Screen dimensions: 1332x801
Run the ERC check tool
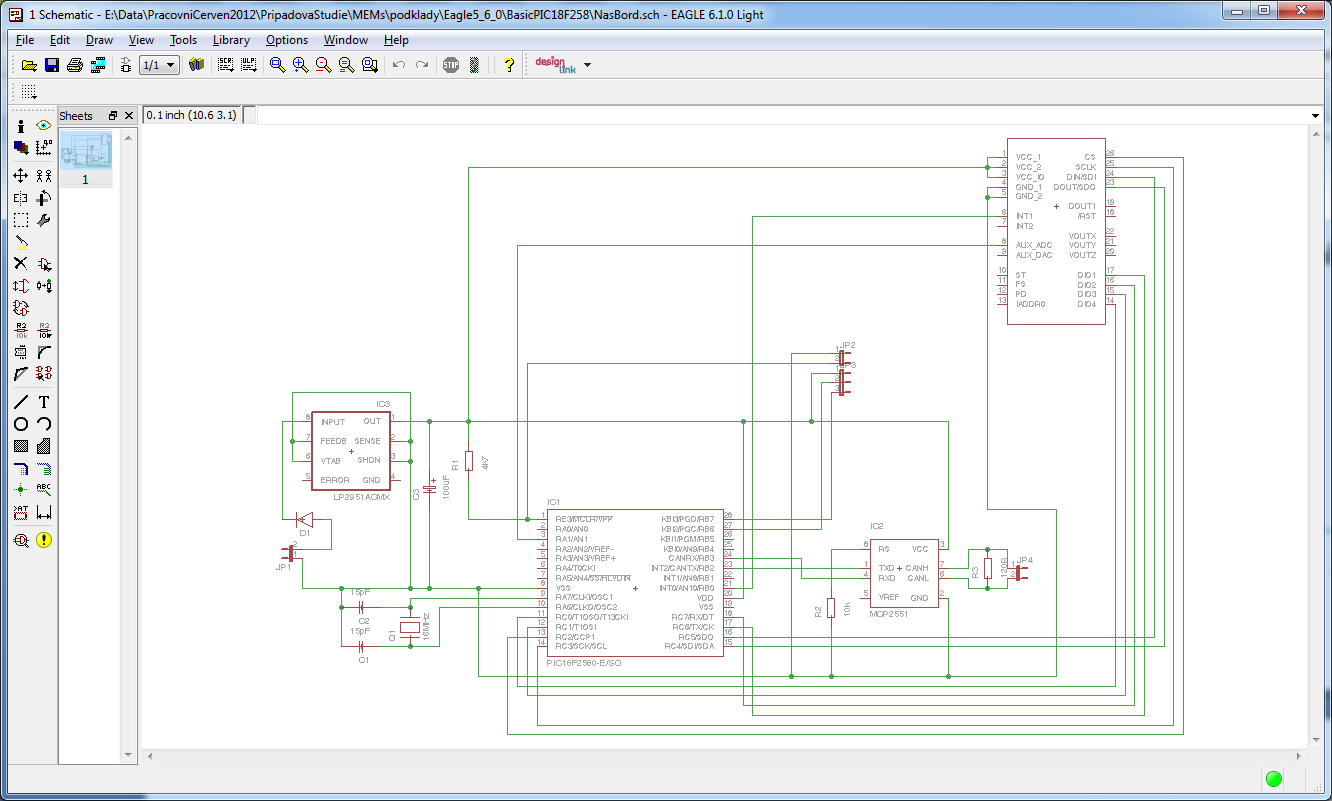[x=21, y=540]
